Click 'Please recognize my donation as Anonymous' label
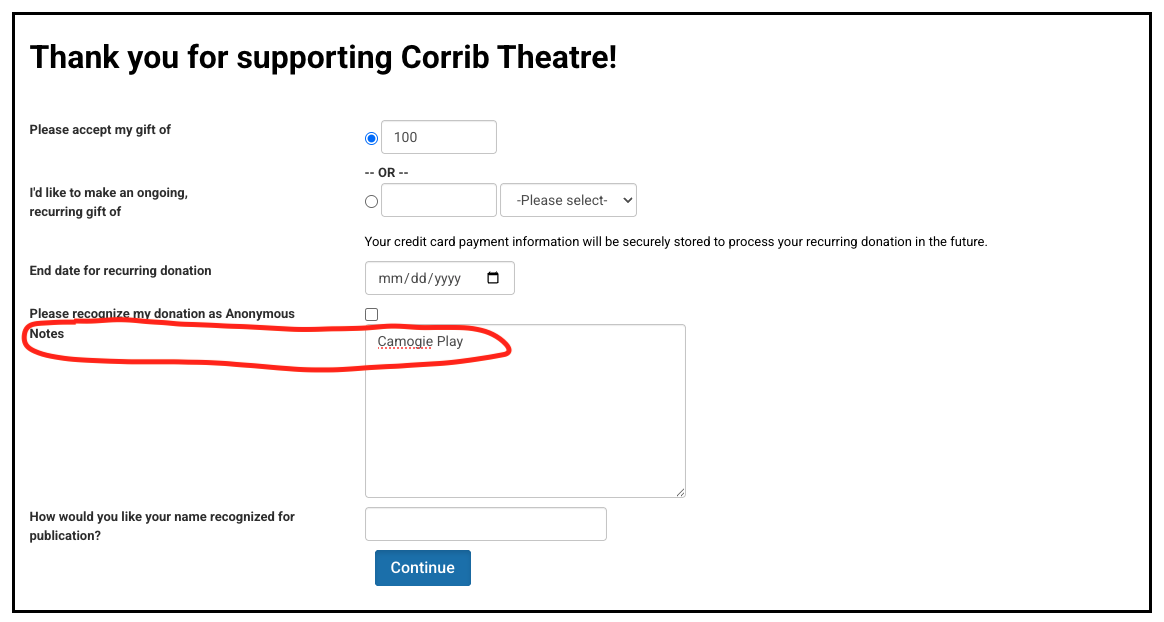 (x=162, y=314)
